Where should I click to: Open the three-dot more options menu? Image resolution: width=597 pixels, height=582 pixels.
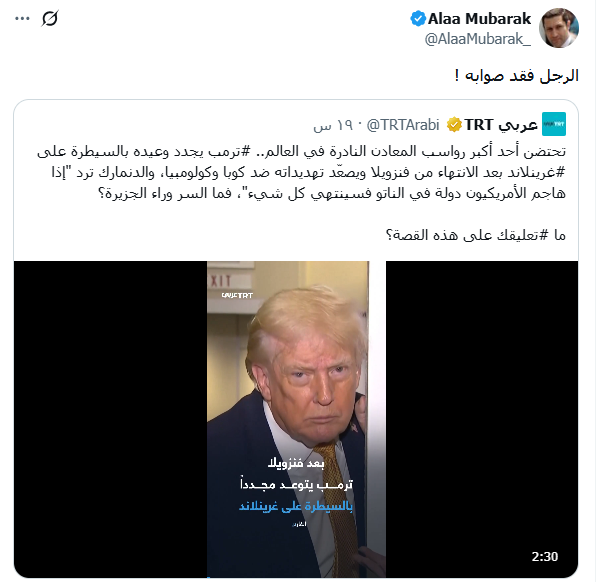(22, 19)
